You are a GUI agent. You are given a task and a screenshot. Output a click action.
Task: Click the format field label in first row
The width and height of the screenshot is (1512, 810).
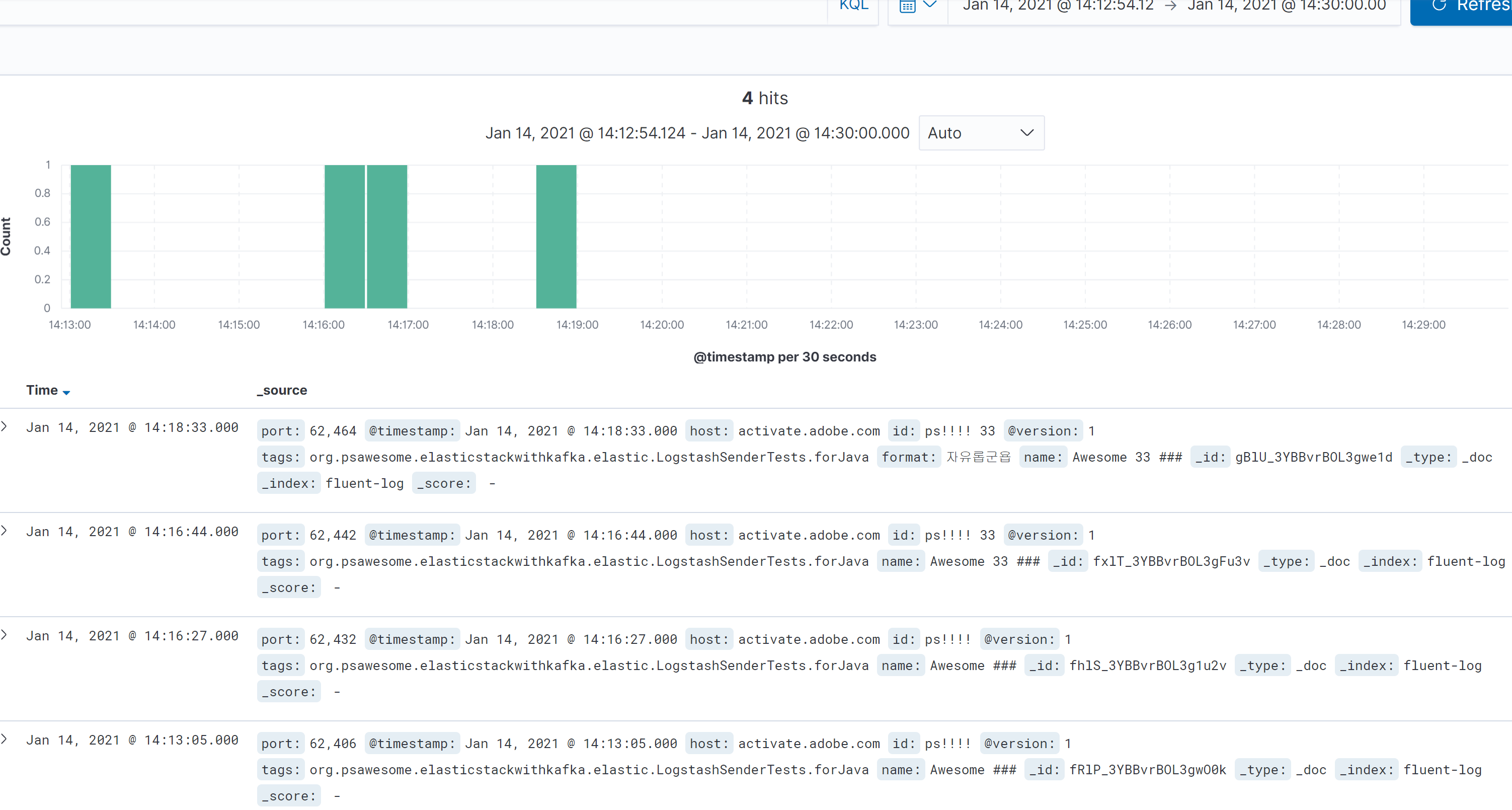(908, 458)
